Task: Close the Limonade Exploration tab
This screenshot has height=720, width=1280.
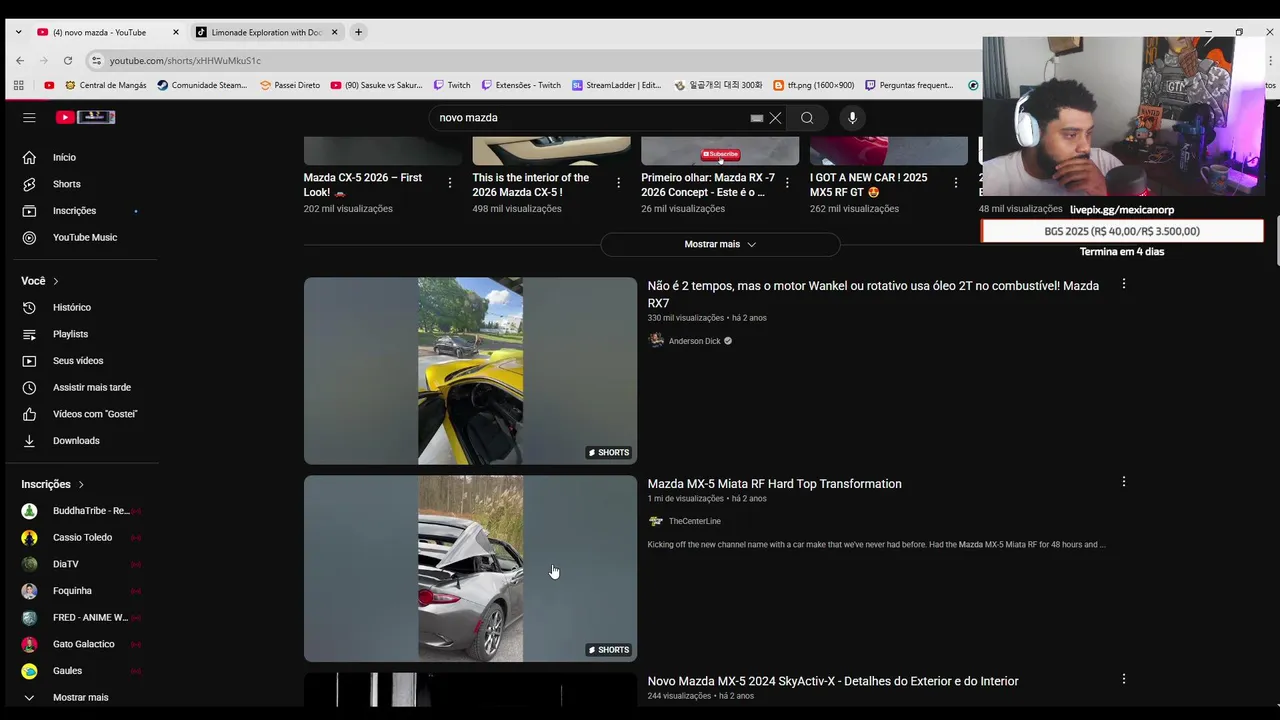Action: [335, 32]
